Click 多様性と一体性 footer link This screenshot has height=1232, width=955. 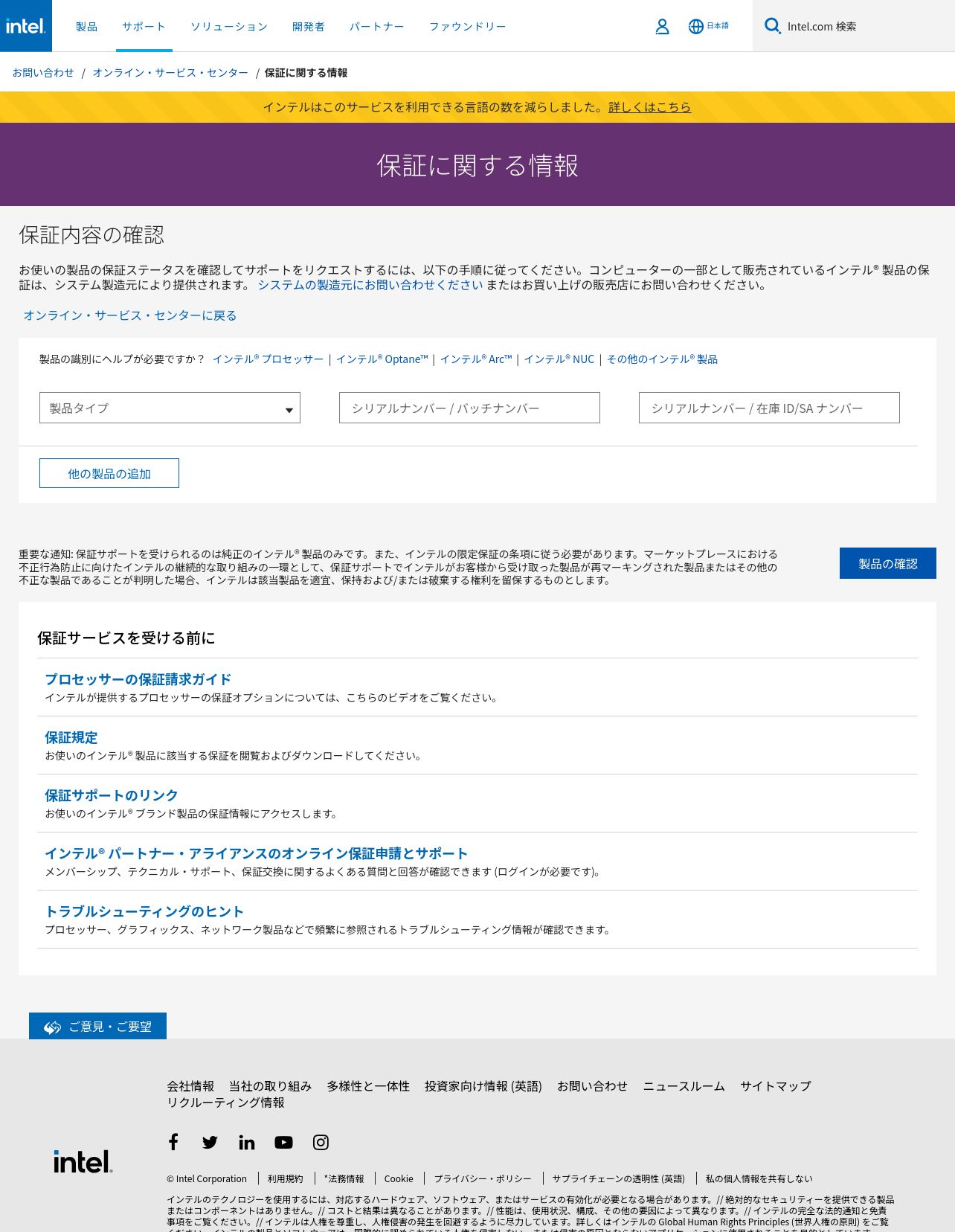tap(368, 1086)
